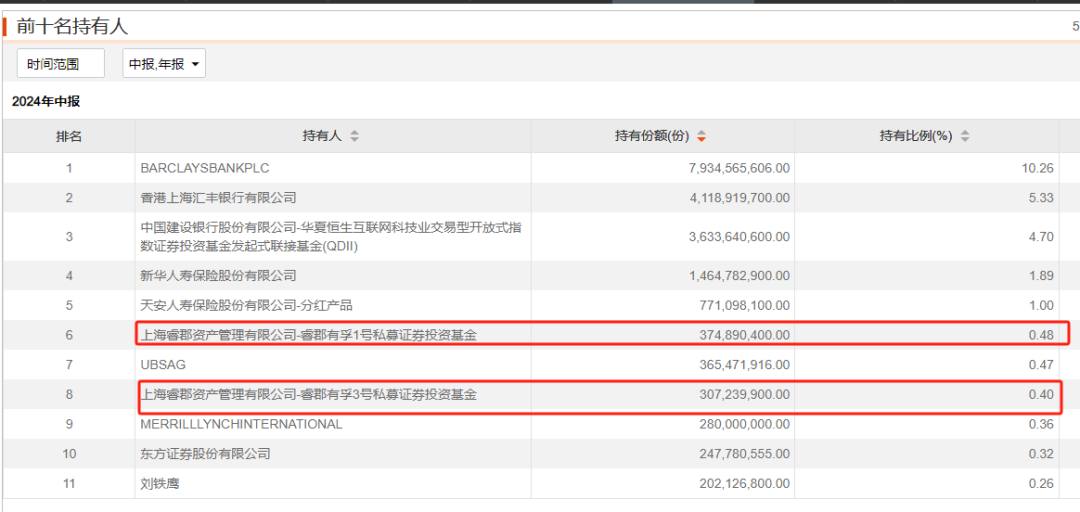1080x512 pixels.
Task: Select holder 东方证券股份有限公司
Action: tap(205, 454)
